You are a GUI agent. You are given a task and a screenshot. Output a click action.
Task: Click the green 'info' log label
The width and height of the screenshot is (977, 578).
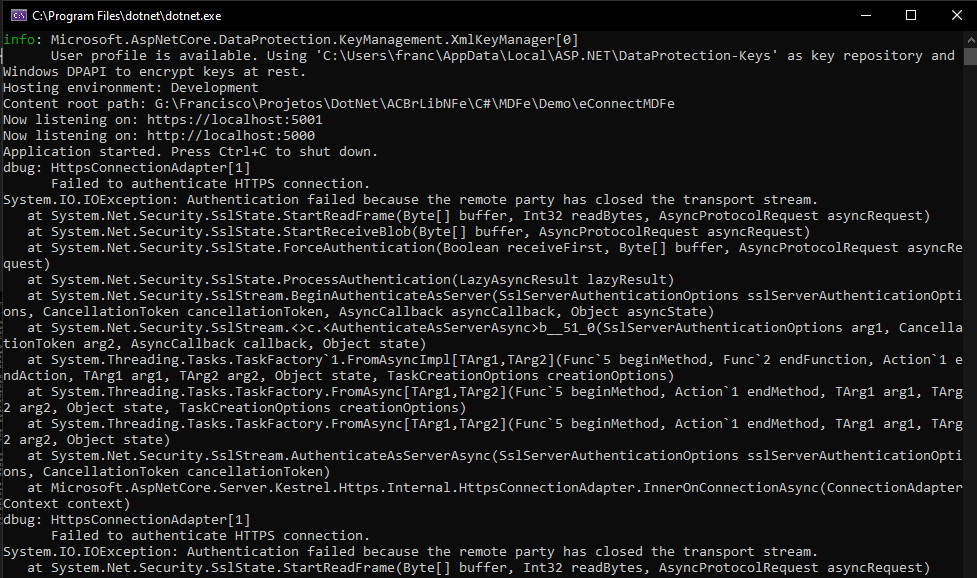tap(19, 40)
